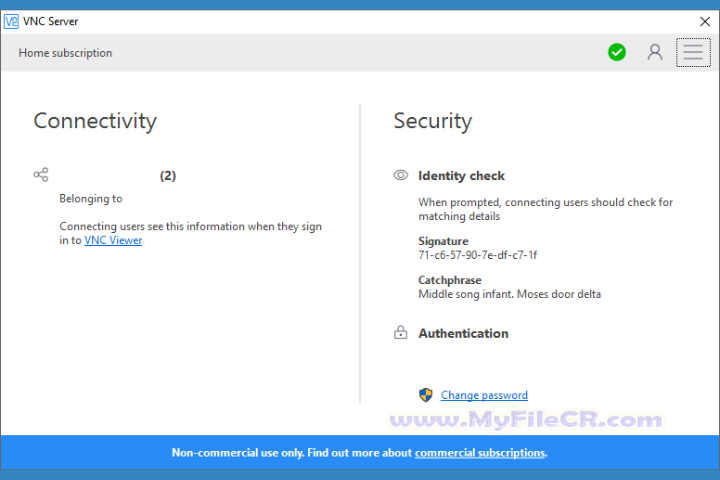This screenshot has width=720, height=480.
Task: Click the signature value 71-c6-57-90-7e-df-c7-1f
Action: [x=478, y=255]
